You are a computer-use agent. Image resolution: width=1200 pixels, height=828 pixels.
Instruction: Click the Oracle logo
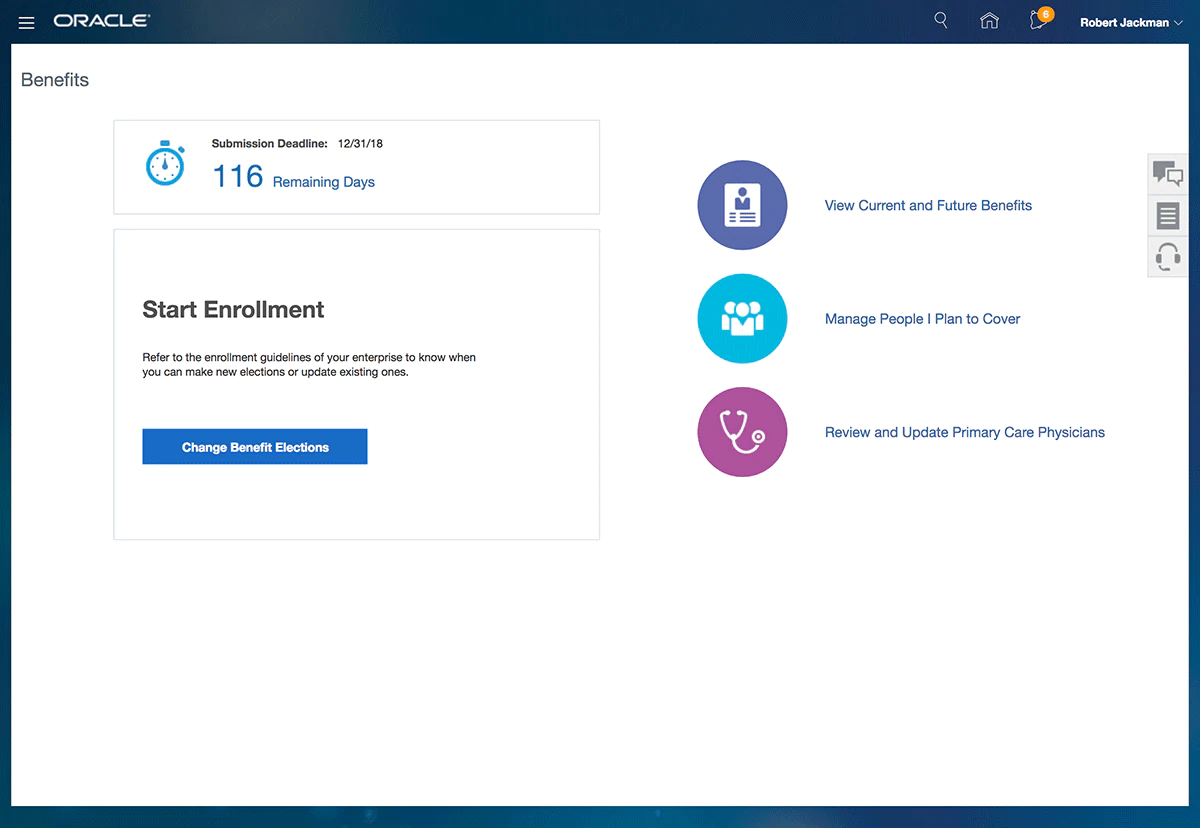[x=102, y=21]
